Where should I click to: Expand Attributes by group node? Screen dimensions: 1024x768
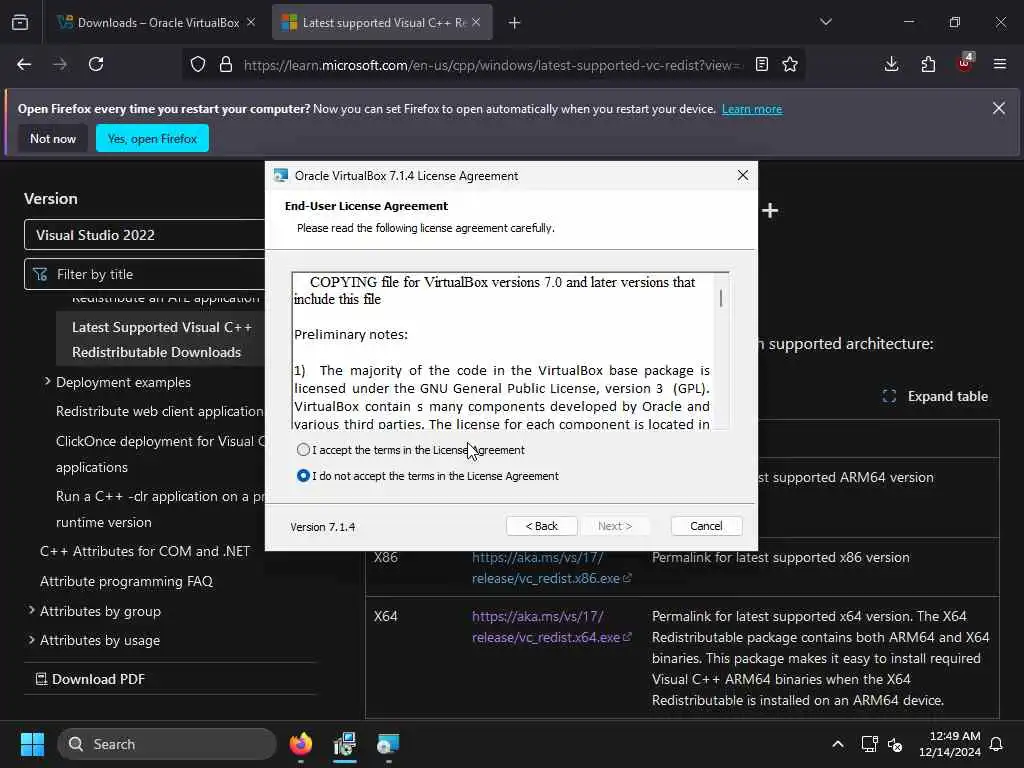[x=31, y=610]
